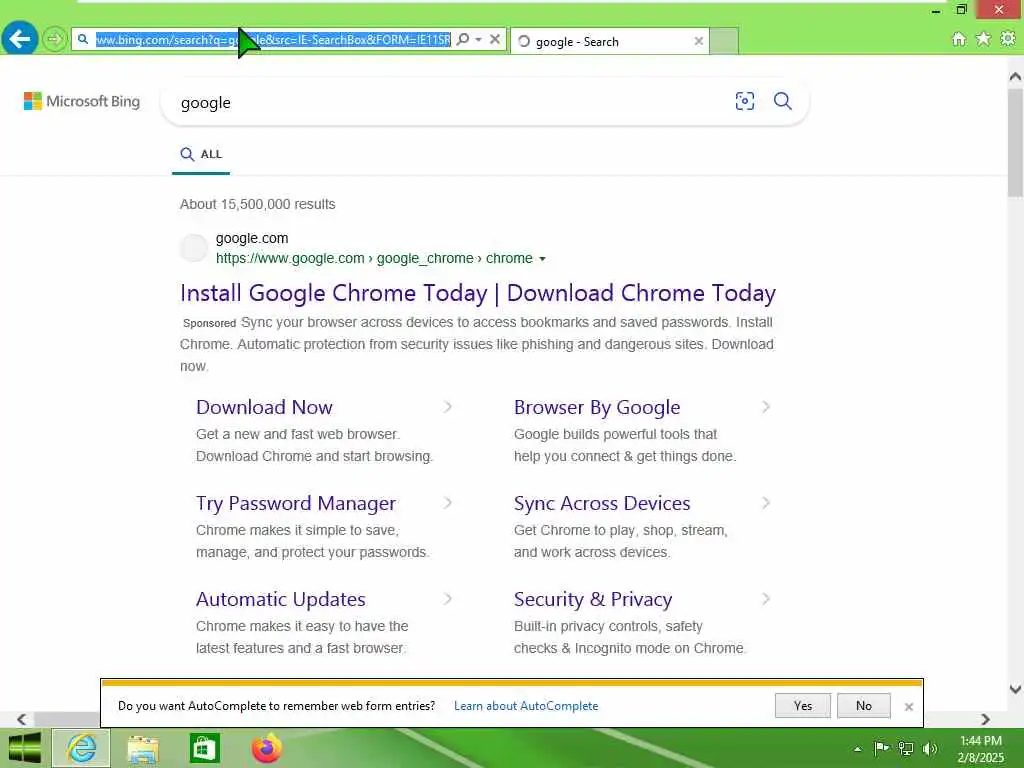Launch Firefox from the taskbar
The image size is (1024, 768).
266,749
